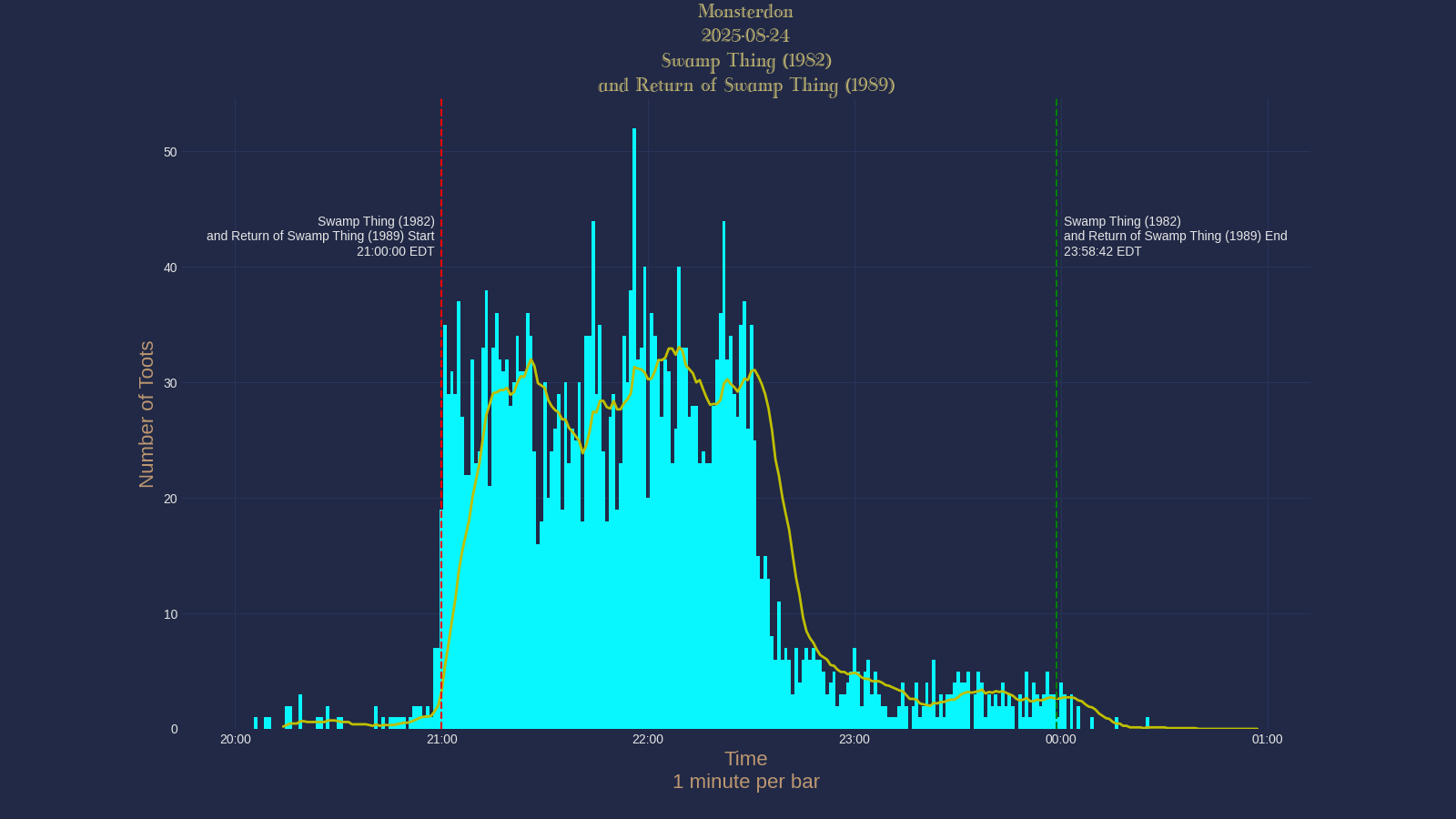Click the Monsterdon chart title
This screenshot has height=819, width=1456.
[x=744, y=12]
